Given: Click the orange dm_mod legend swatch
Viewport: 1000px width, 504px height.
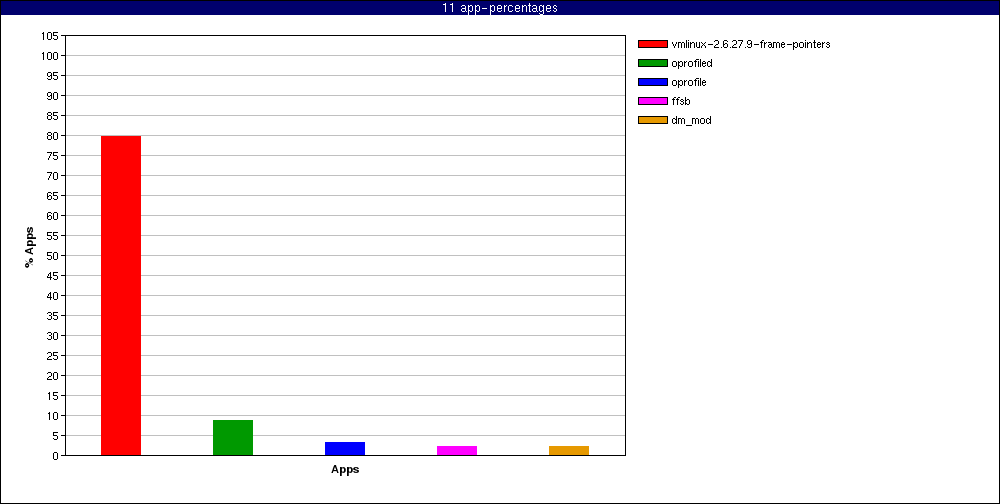Looking at the screenshot, I should 652,120.
